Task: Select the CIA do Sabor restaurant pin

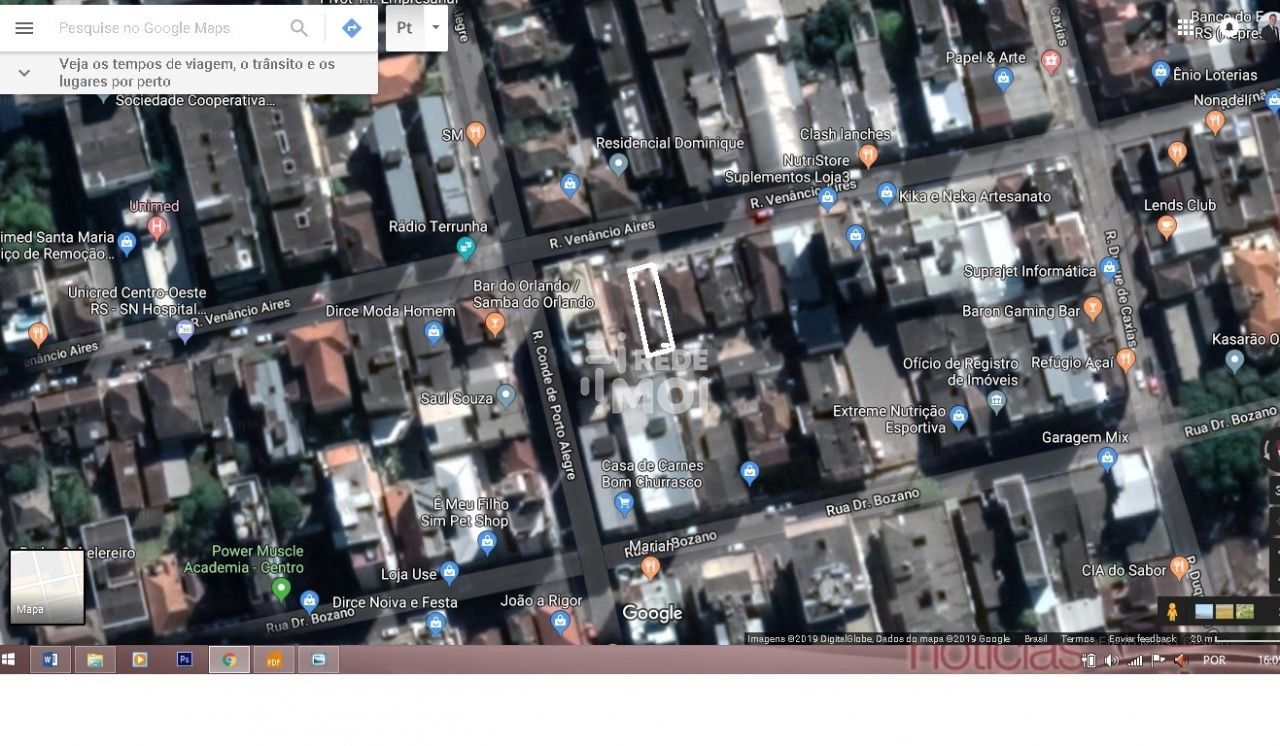Action: 1180,567
